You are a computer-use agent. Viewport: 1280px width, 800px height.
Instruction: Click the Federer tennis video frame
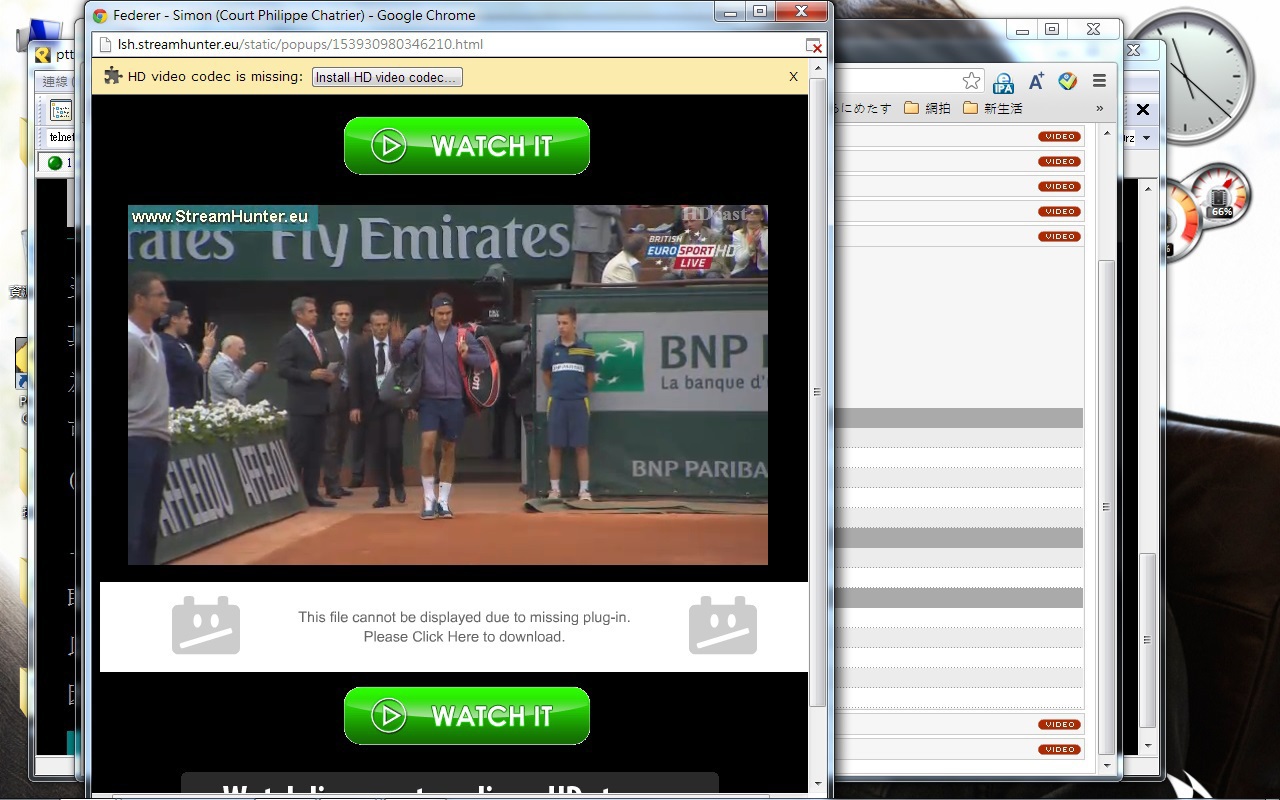pyautogui.click(x=448, y=385)
